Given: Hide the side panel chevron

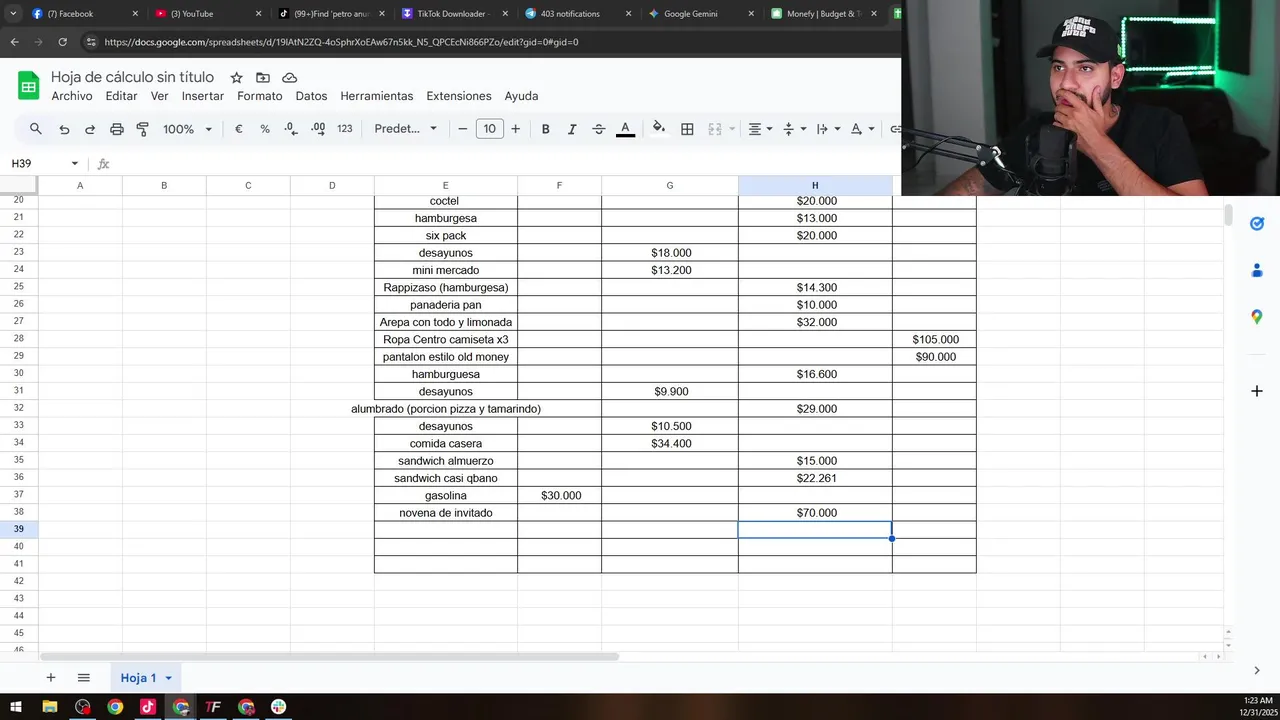Looking at the screenshot, I should pos(1257,671).
